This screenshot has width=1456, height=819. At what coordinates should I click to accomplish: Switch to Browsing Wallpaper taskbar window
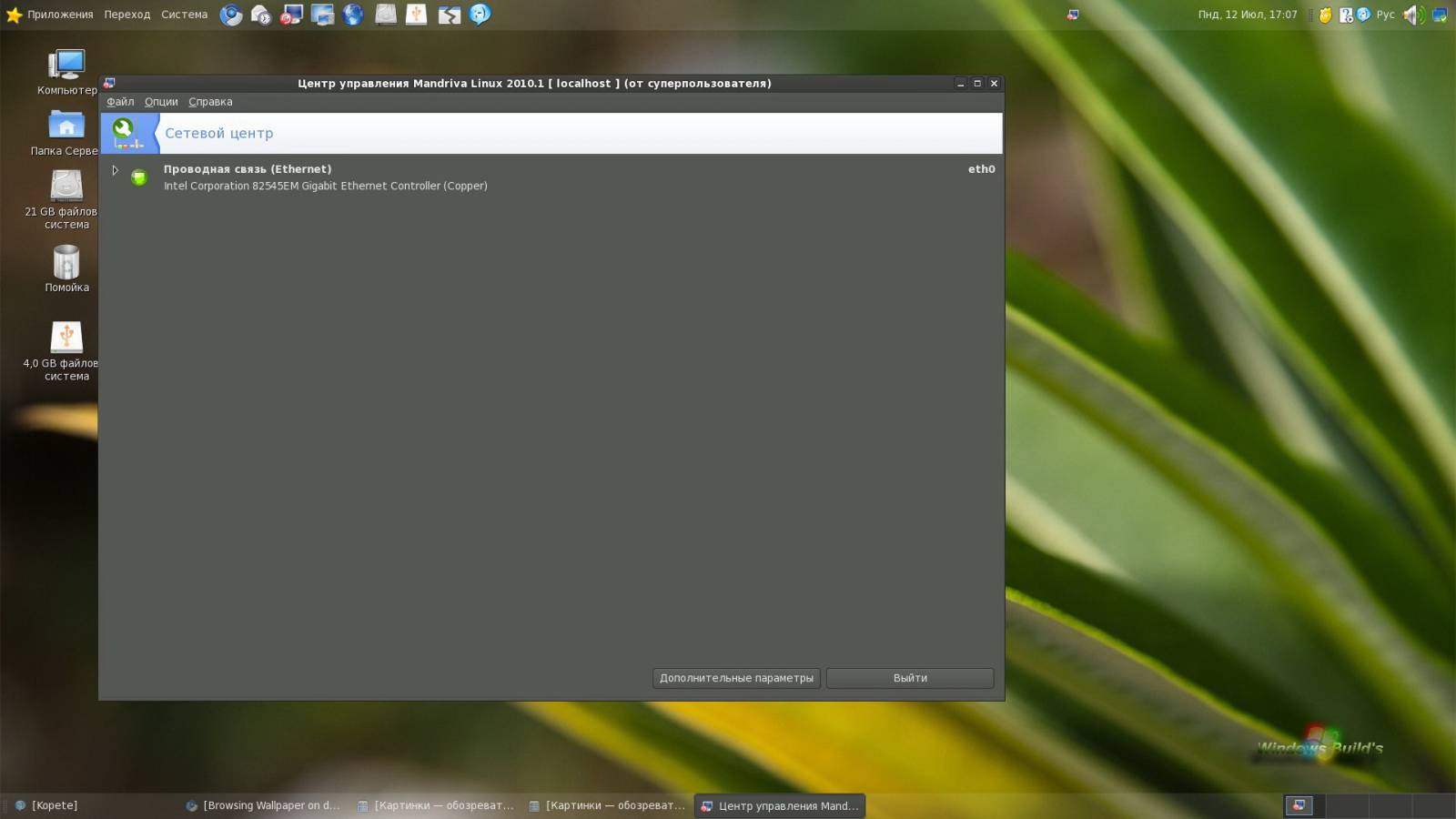[263, 805]
